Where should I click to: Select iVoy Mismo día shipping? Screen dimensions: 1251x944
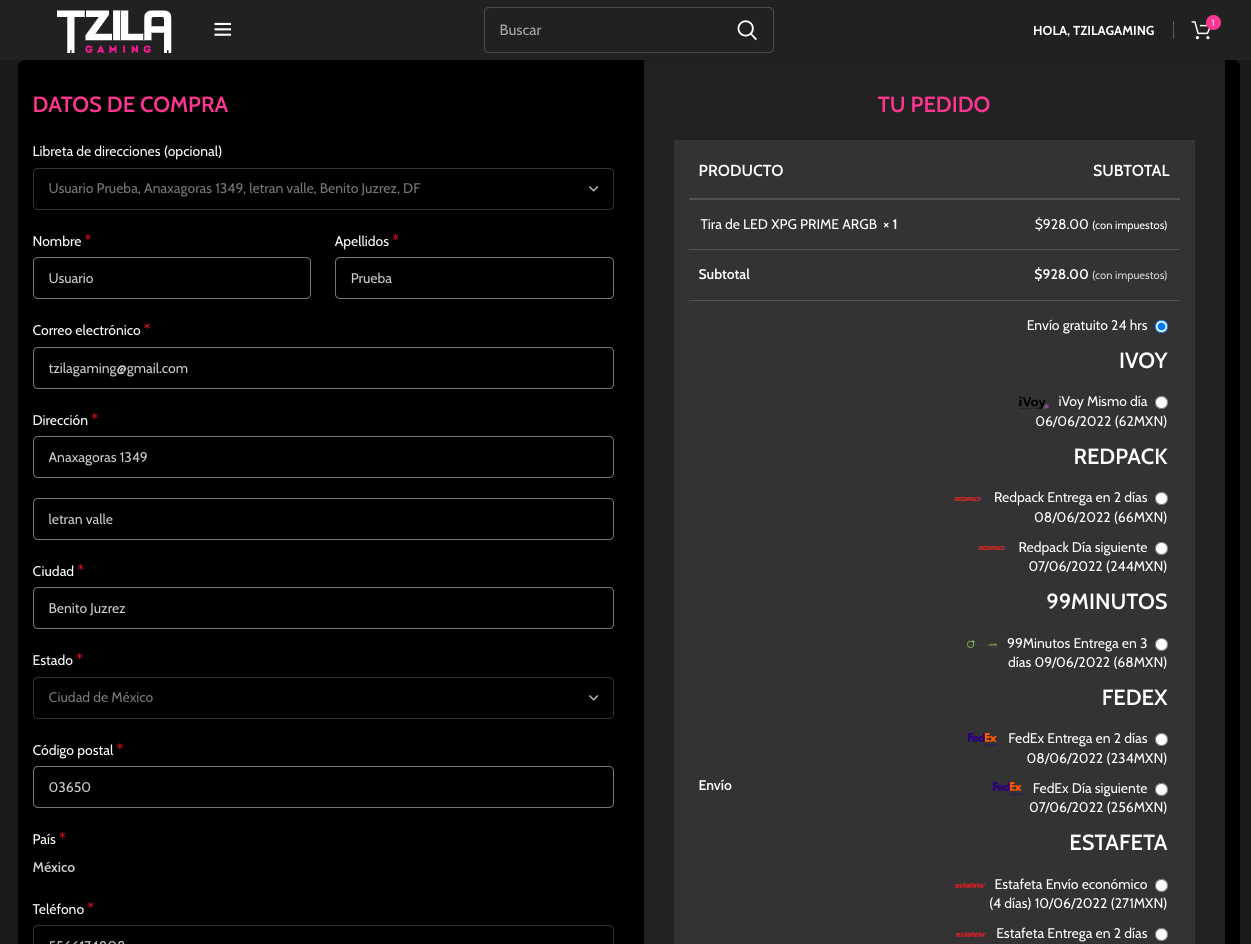1161,402
